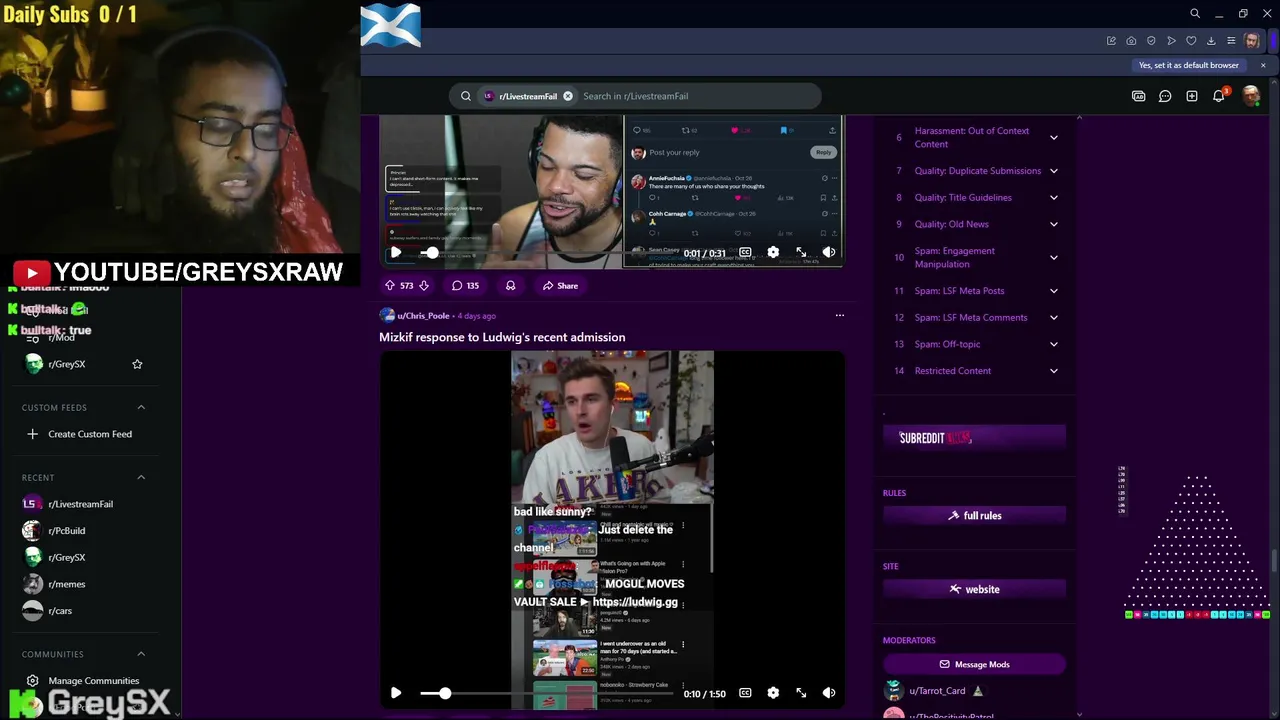Play the Mizkif response video
Screen dimensions: 1280x720
[x=396, y=693]
